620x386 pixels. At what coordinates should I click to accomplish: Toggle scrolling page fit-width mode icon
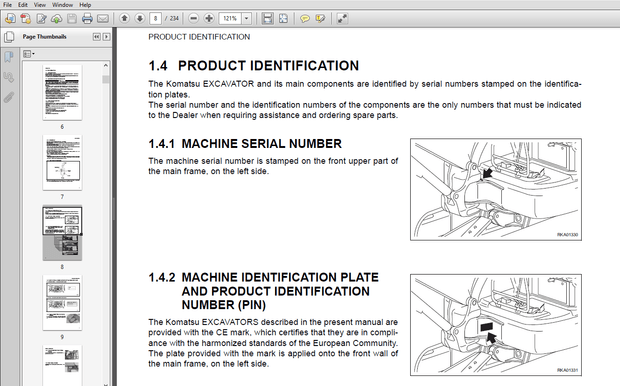pos(268,18)
